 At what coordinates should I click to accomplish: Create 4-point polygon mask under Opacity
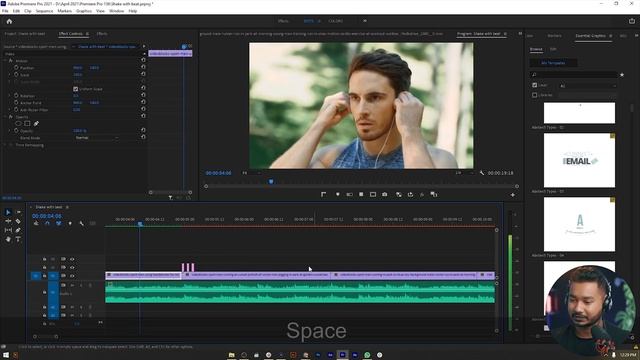pos(27,123)
